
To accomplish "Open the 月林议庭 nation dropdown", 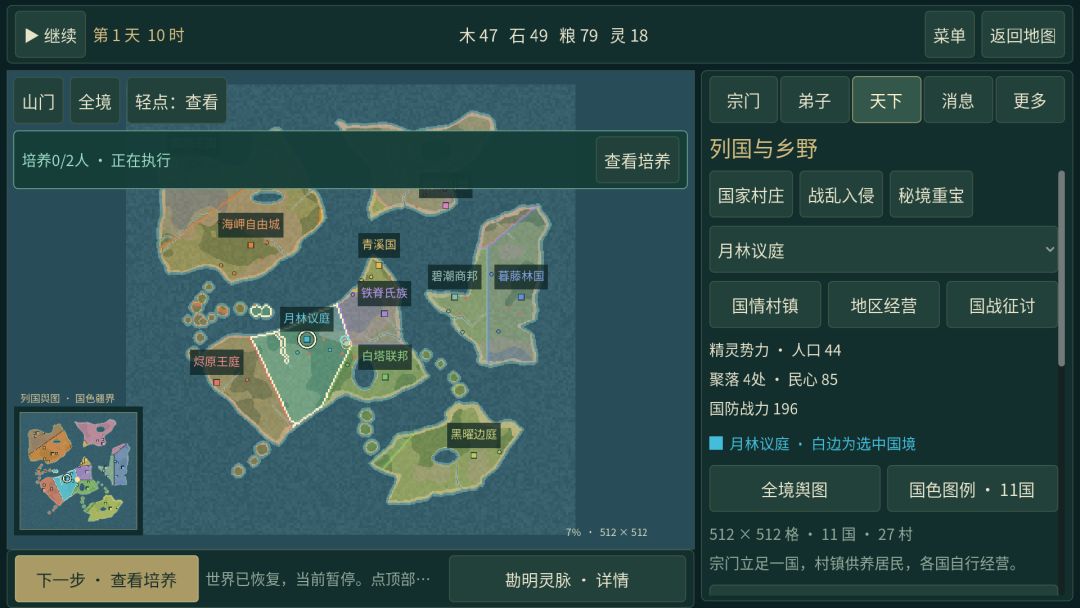I will [x=884, y=250].
